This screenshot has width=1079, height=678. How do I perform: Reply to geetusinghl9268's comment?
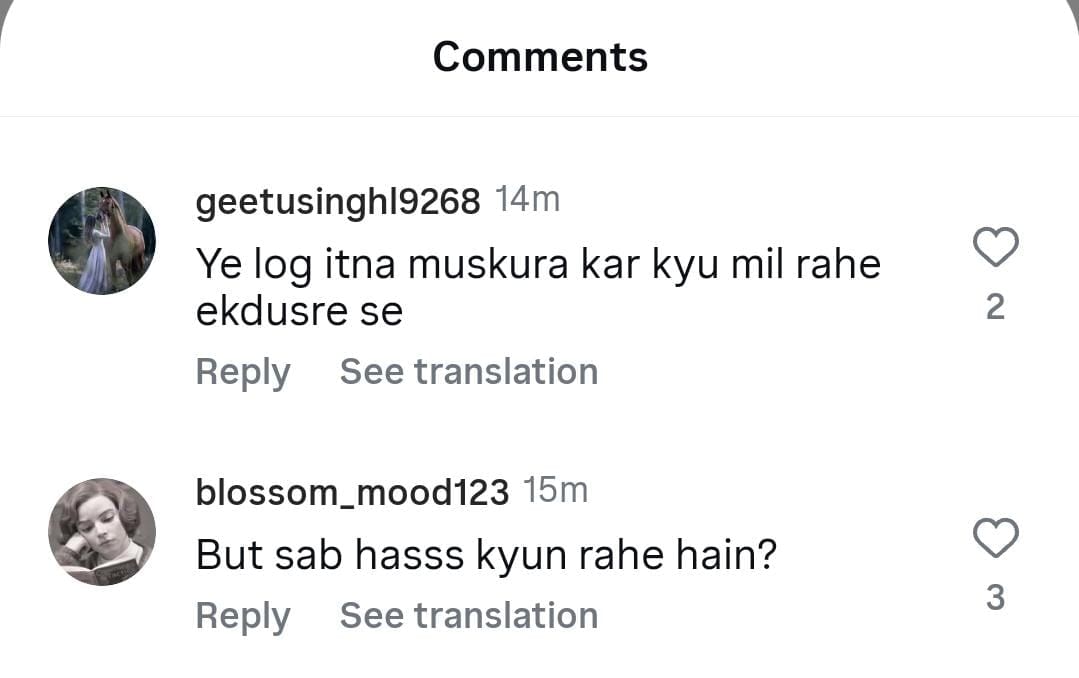(243, 372)
